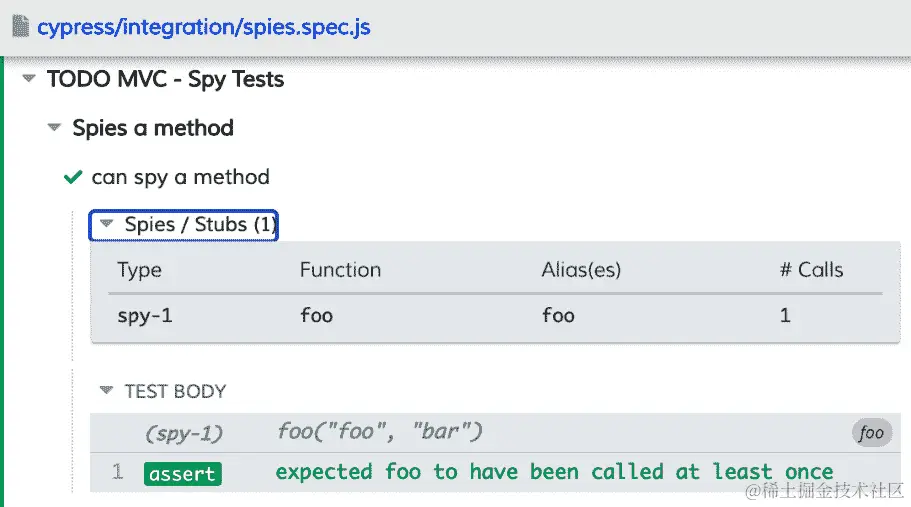Click the TODO MVC - Spy Tests title
Image resolution: width=911 pixels, height=507 pixels.
click(165, 79)
